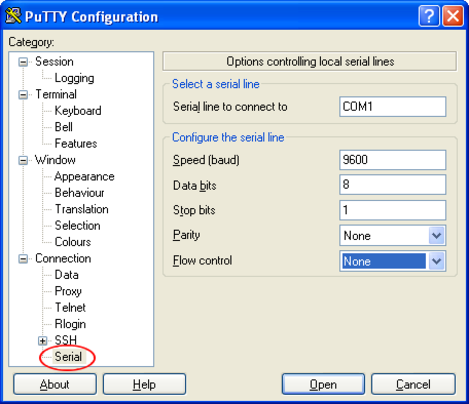
Task: Go to the Colours category
Action: (73, 242)
